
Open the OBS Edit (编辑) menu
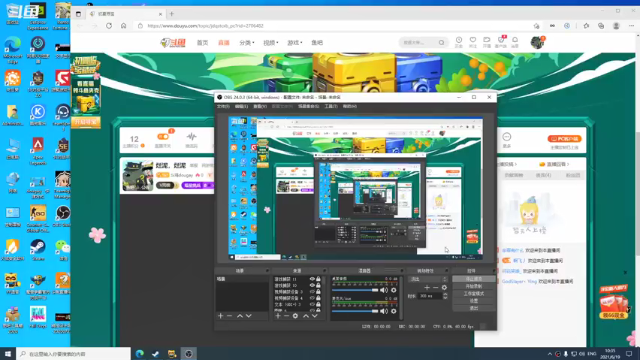click(241, 107)
